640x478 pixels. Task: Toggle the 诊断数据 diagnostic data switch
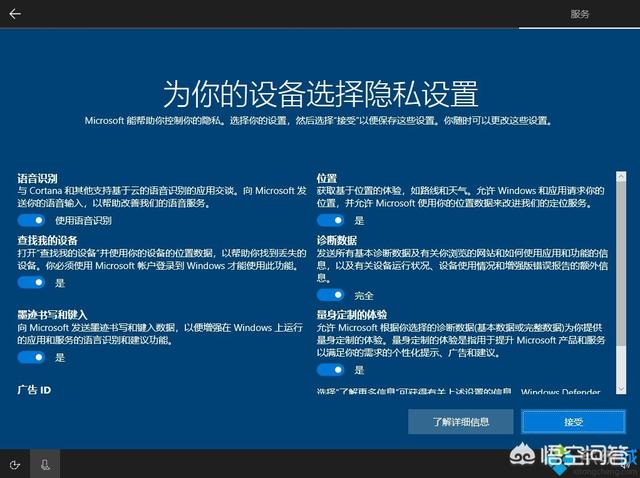coord(330,295)
